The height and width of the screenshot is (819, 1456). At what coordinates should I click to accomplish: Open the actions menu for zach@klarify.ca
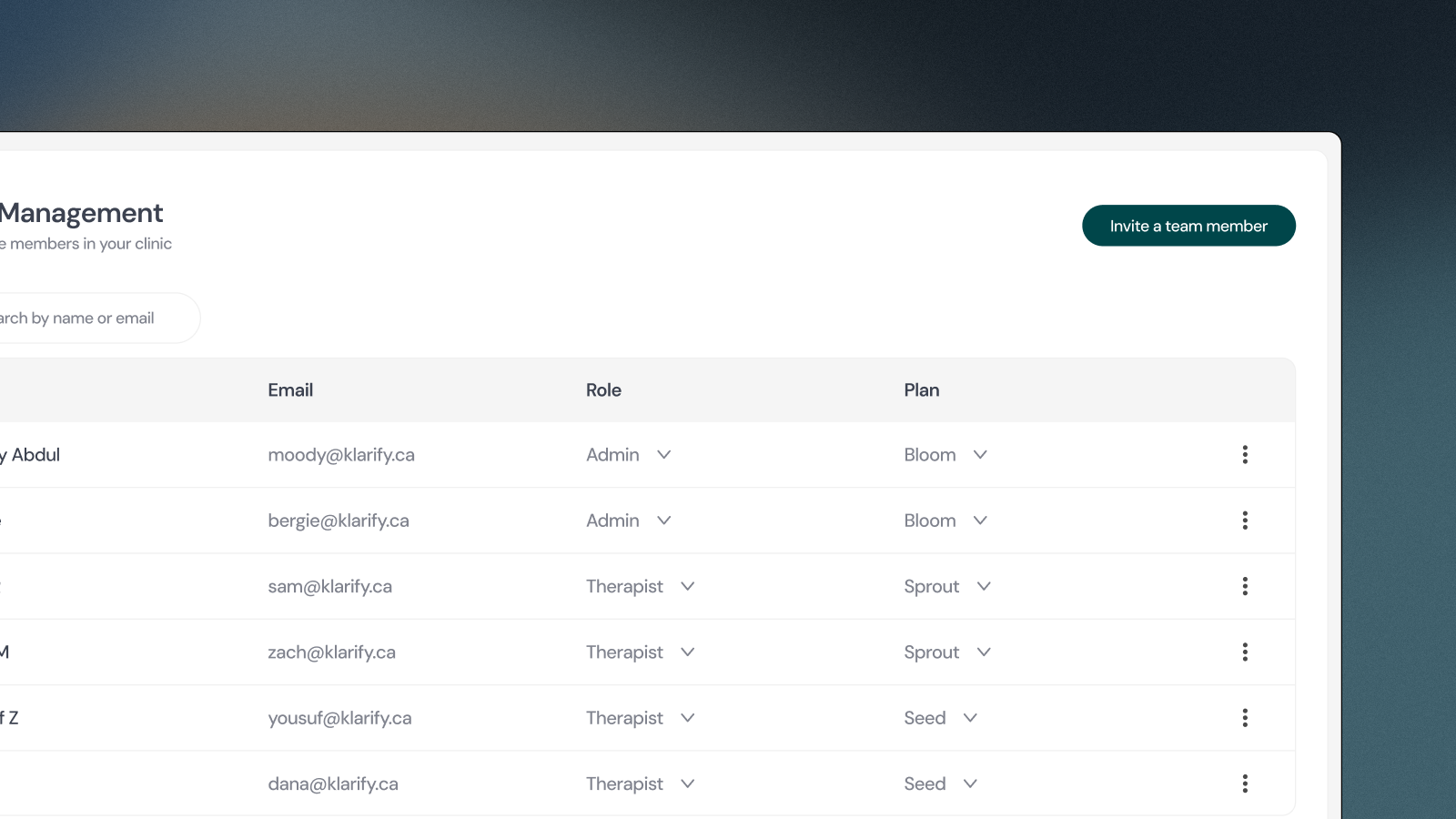(x=1245, y=652)
